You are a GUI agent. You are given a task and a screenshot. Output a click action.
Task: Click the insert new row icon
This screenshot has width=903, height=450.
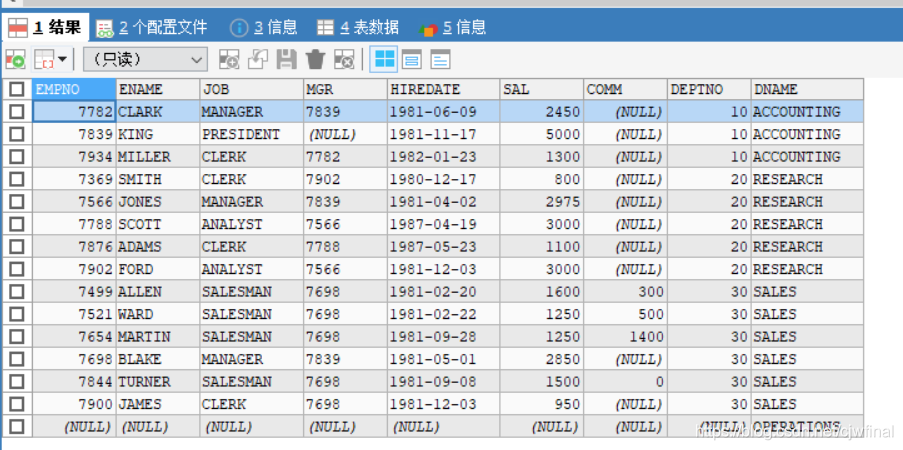click(x=229, y=59)
